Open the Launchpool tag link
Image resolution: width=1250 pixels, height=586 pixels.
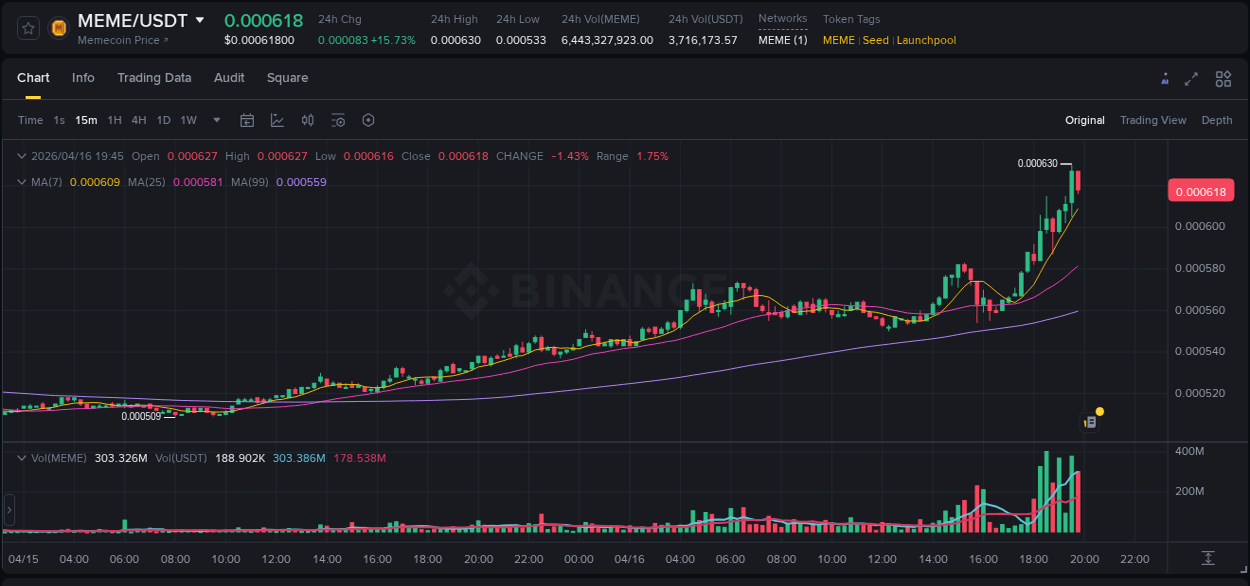click(x=925, y=40)
